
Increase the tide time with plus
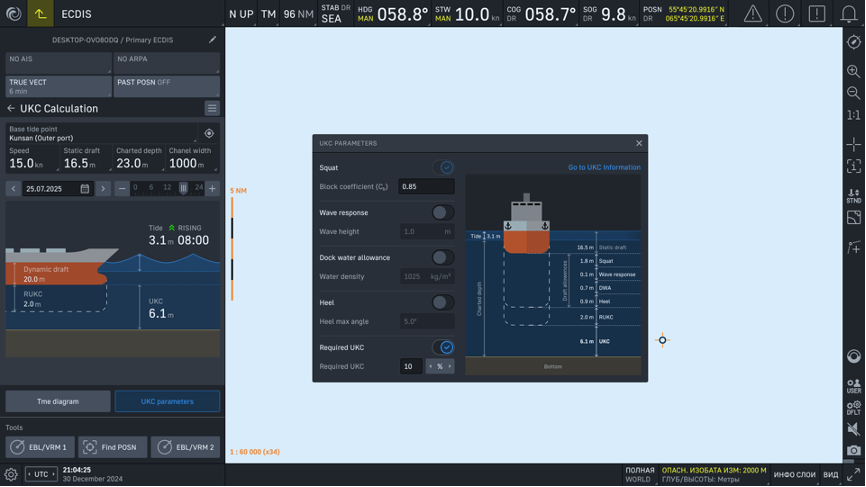(x=212, y=188)
